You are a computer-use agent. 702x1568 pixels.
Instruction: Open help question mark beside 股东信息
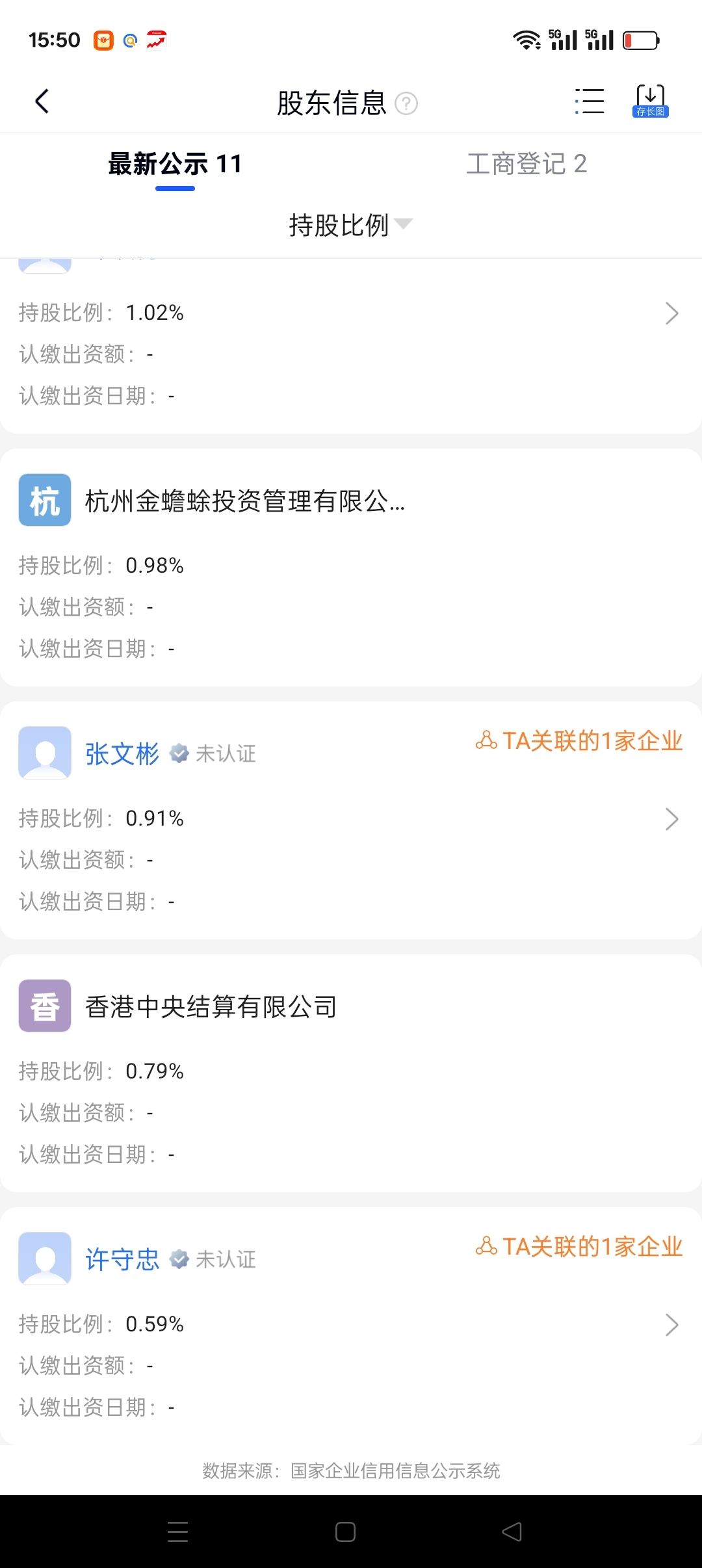[406, 103]
